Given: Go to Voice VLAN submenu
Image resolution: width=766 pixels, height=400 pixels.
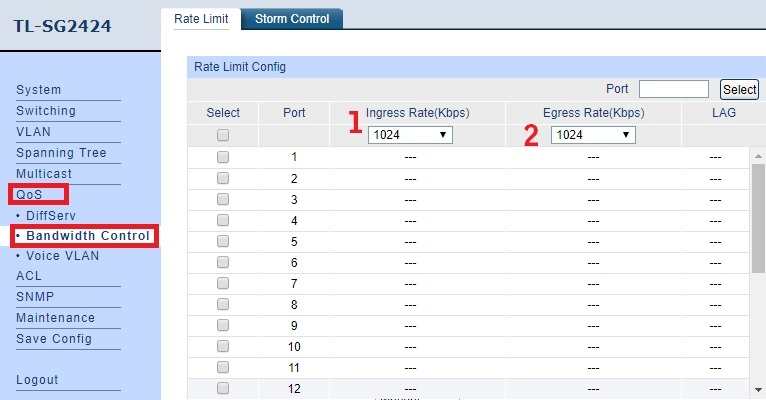Looking at the screenshot, I should 63,256.
